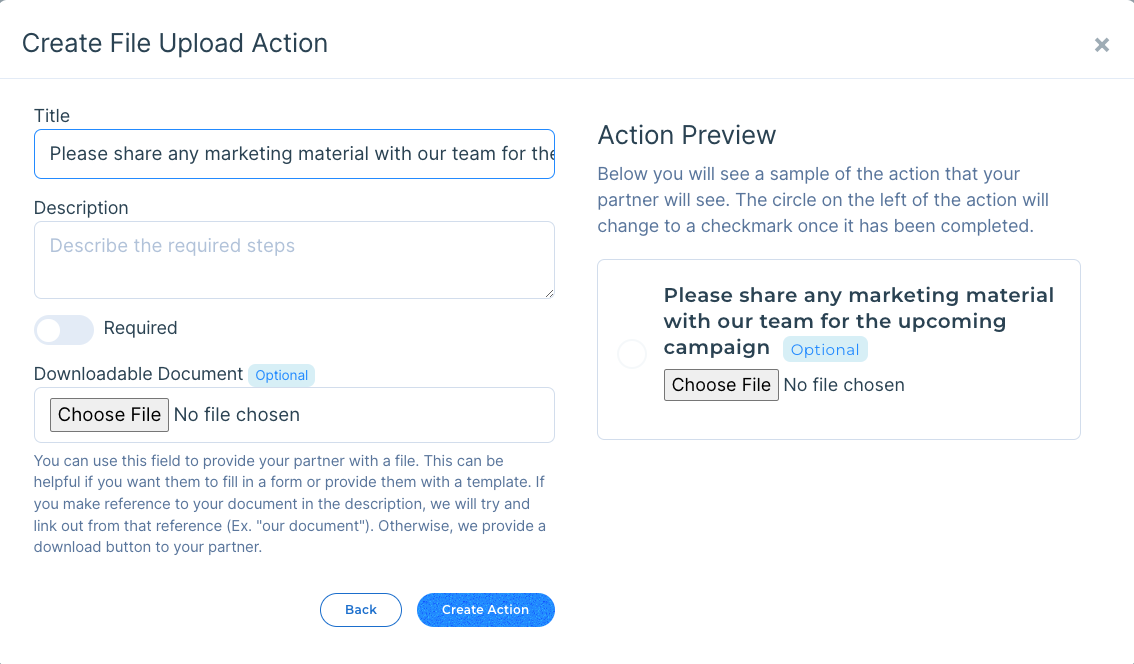Choose File for the Downloadable Document
This screenshot has width=1134, height=664.
point(109,415)
